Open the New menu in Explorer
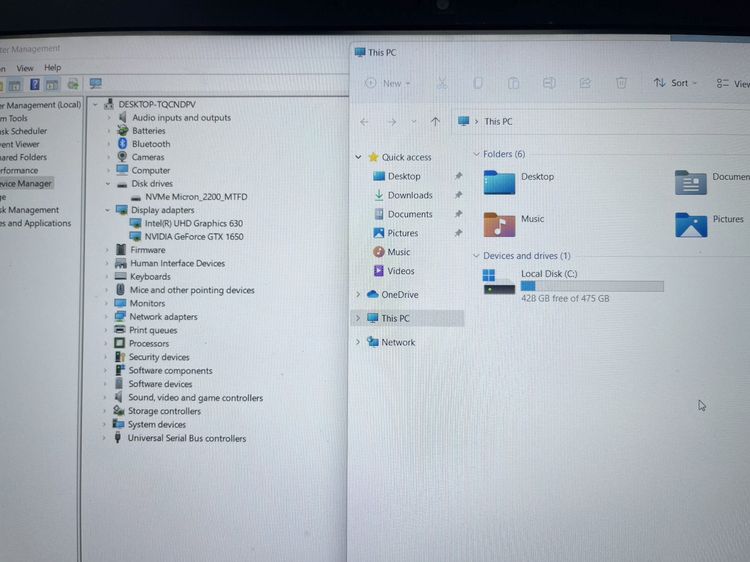The width and height of the screenshot is (750, 562). click(388, 83)
